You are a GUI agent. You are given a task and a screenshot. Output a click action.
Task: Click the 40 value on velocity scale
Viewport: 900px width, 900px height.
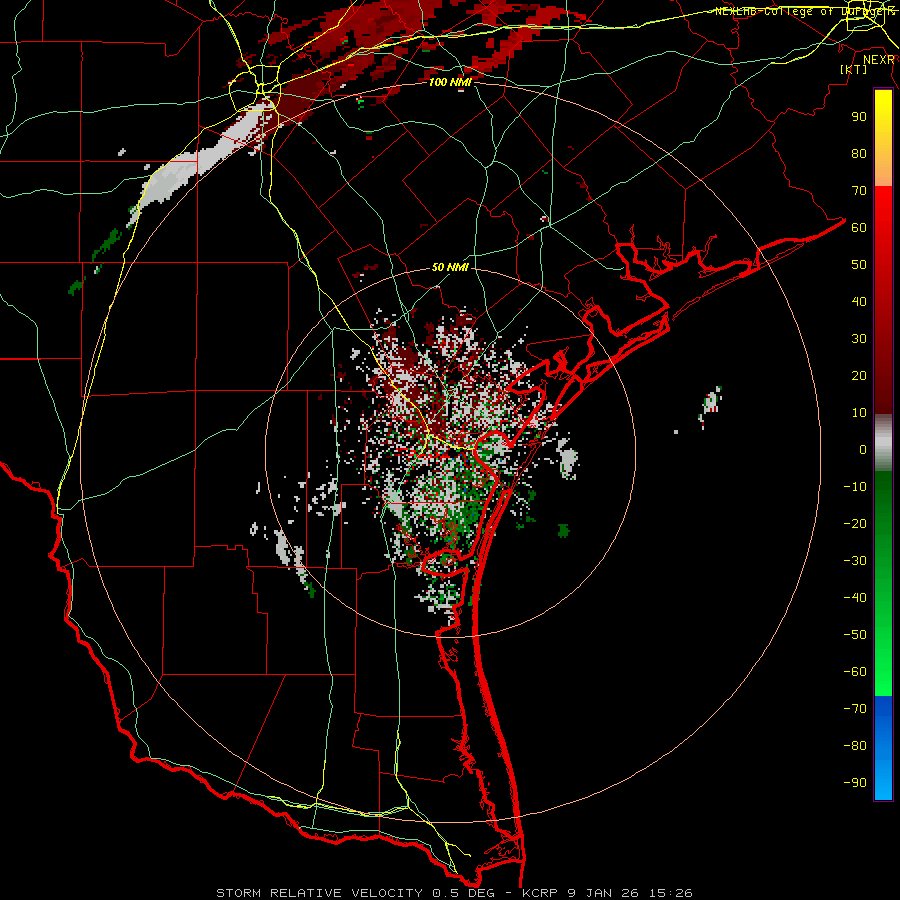click(859, 302)
